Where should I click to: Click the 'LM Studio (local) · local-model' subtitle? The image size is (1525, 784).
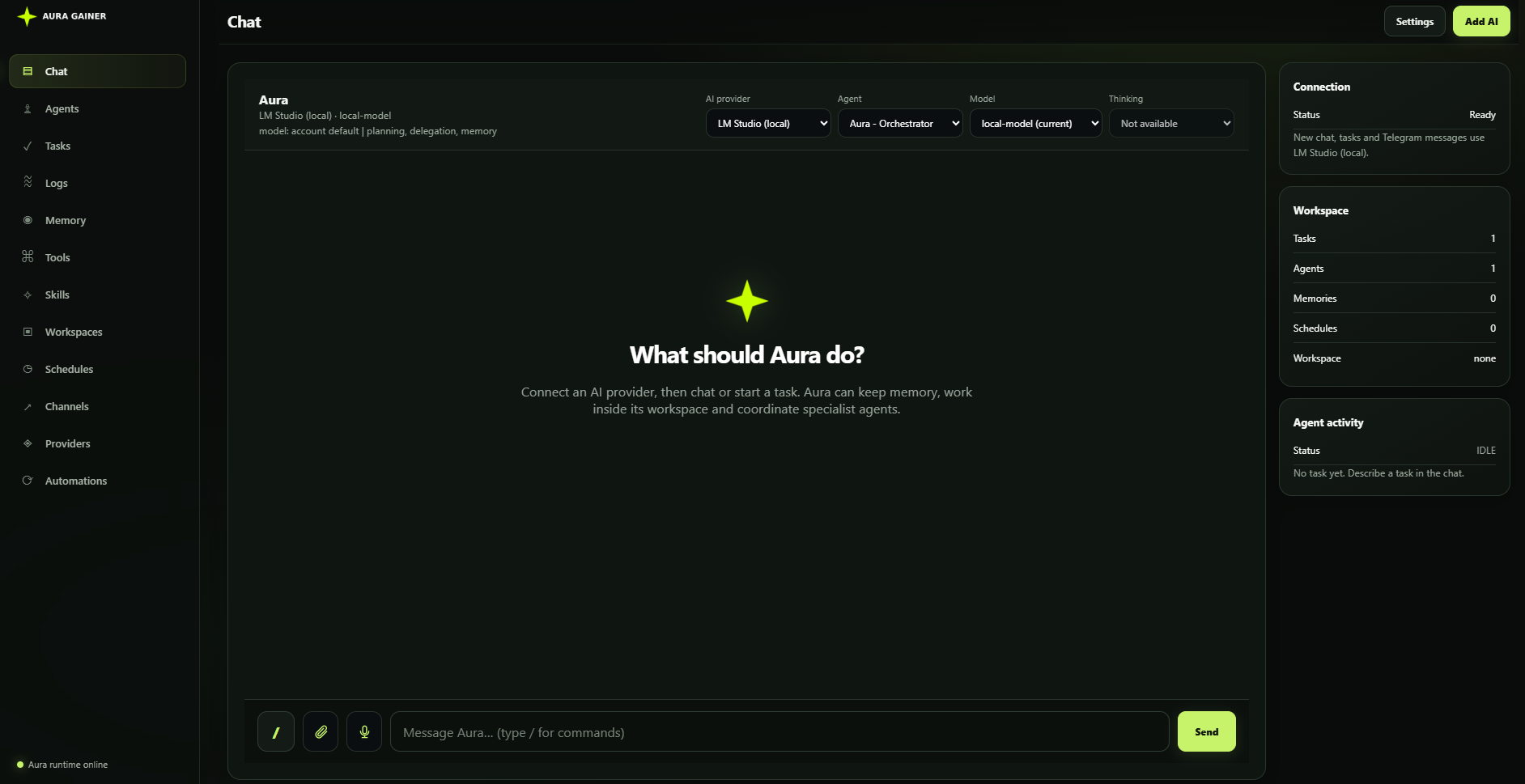click(x=325, y=116)
